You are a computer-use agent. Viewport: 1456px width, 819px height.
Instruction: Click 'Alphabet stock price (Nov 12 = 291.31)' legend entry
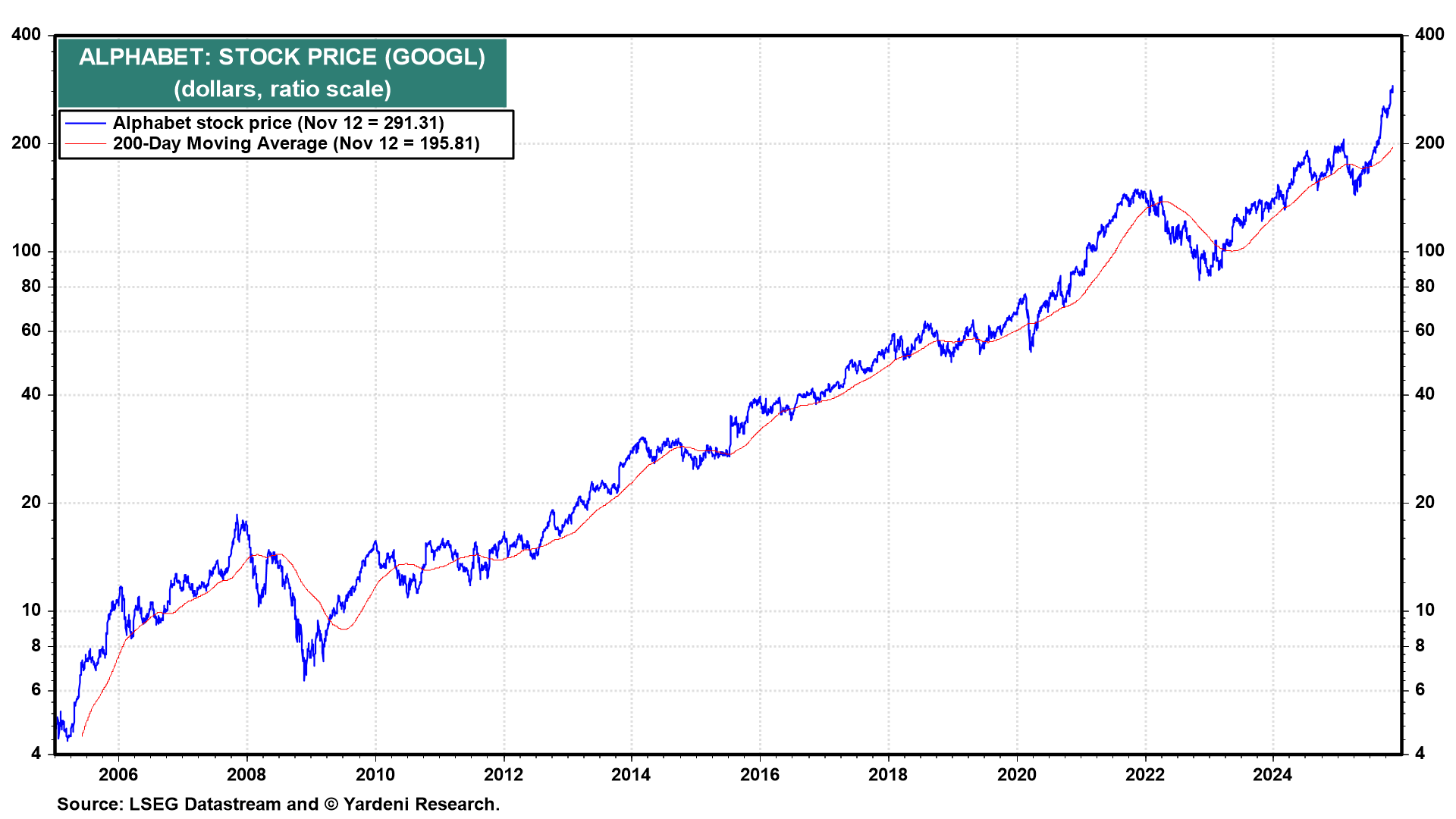point(278,123)
